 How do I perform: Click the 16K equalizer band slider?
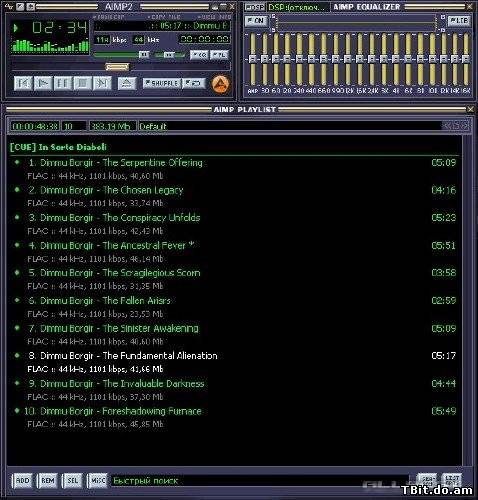tap(466, 59)
